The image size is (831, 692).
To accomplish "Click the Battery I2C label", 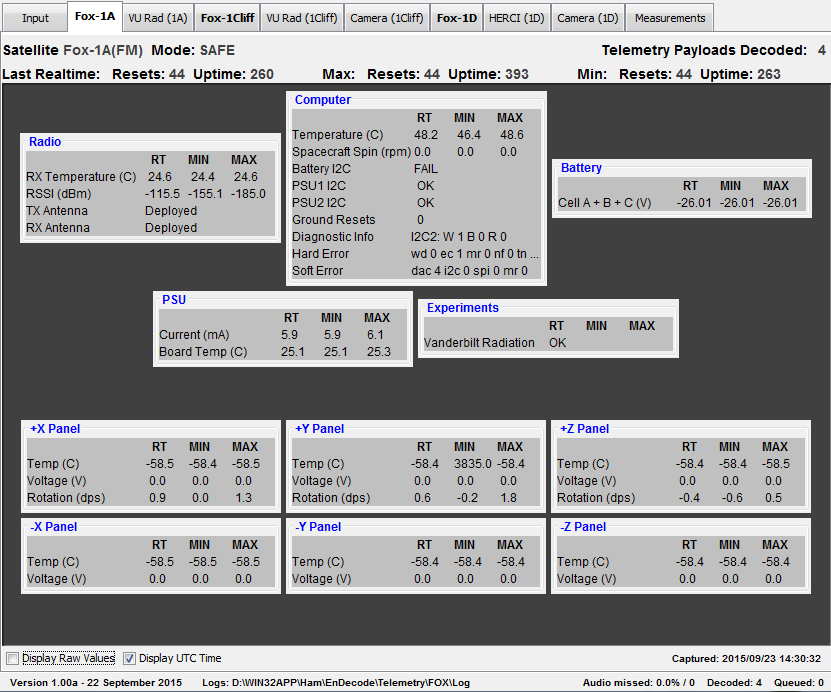I will [x=321, y=168].
